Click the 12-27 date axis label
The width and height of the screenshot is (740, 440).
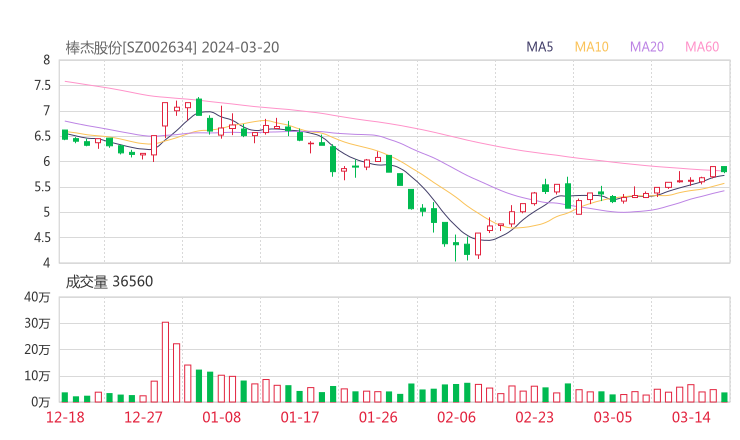(143, 417)
